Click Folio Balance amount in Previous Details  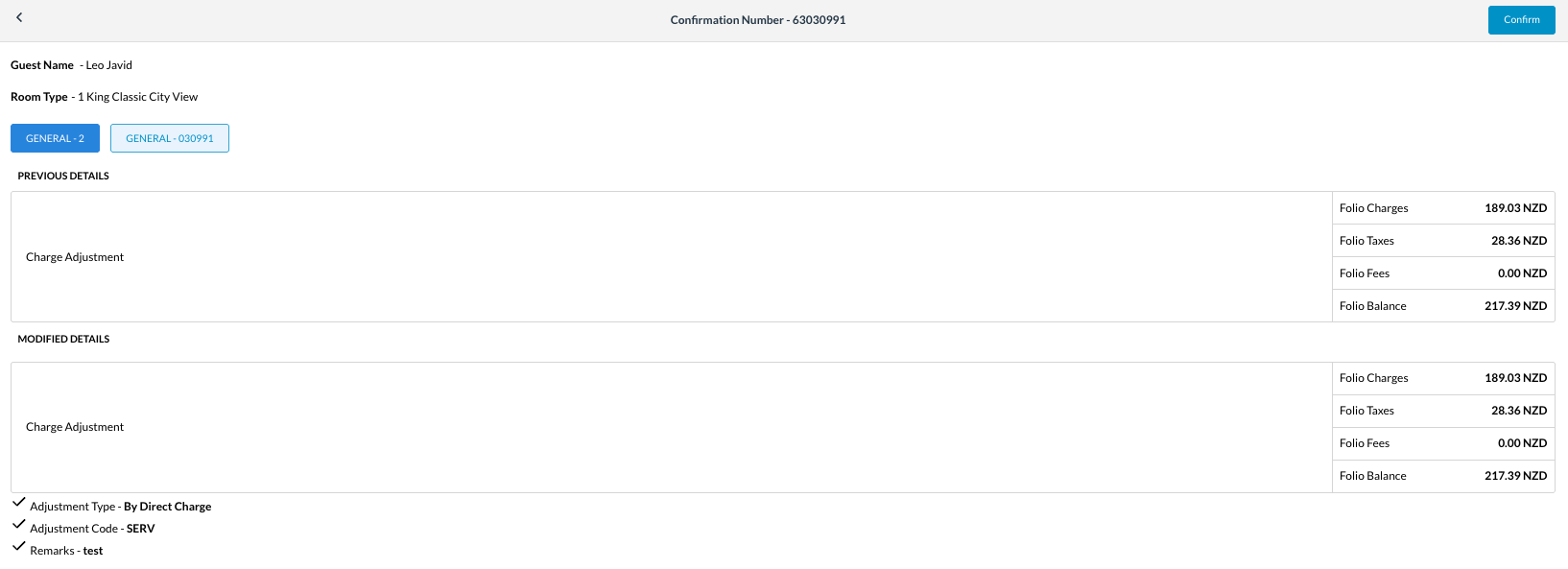tap(1515, 306)
